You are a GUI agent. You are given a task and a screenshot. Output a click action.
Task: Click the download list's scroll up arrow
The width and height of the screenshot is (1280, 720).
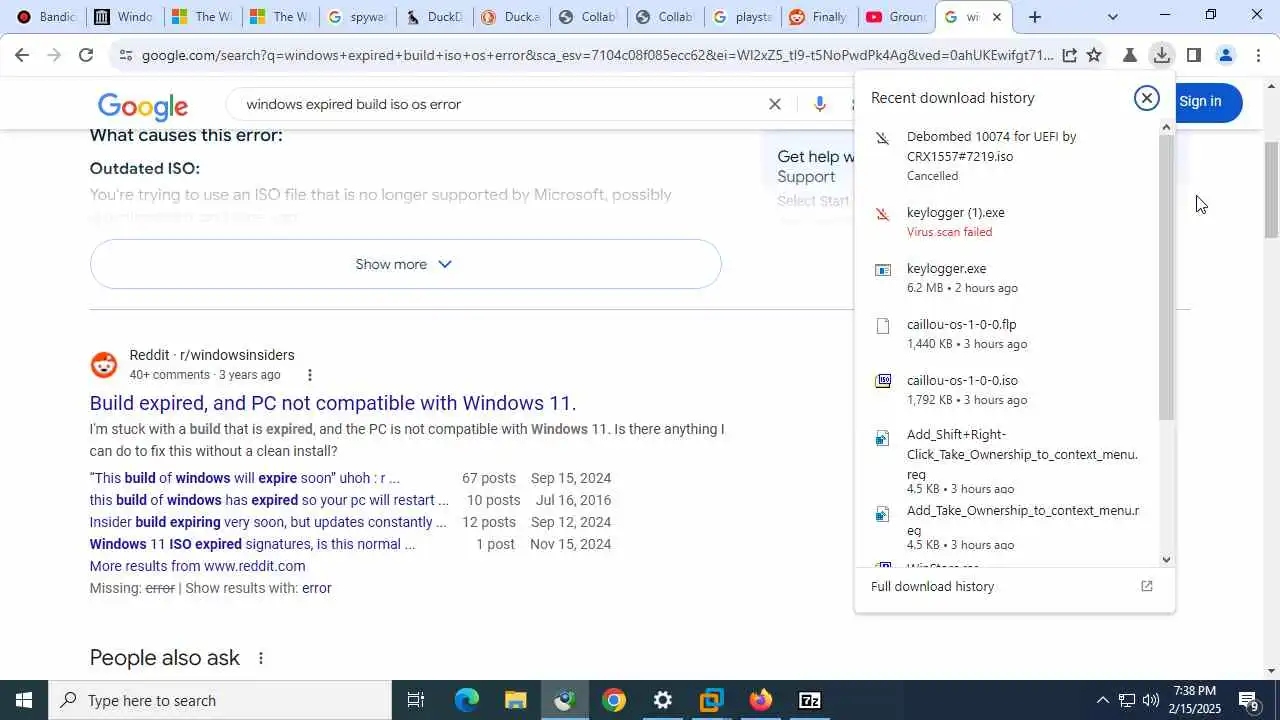pos(1166,127)
